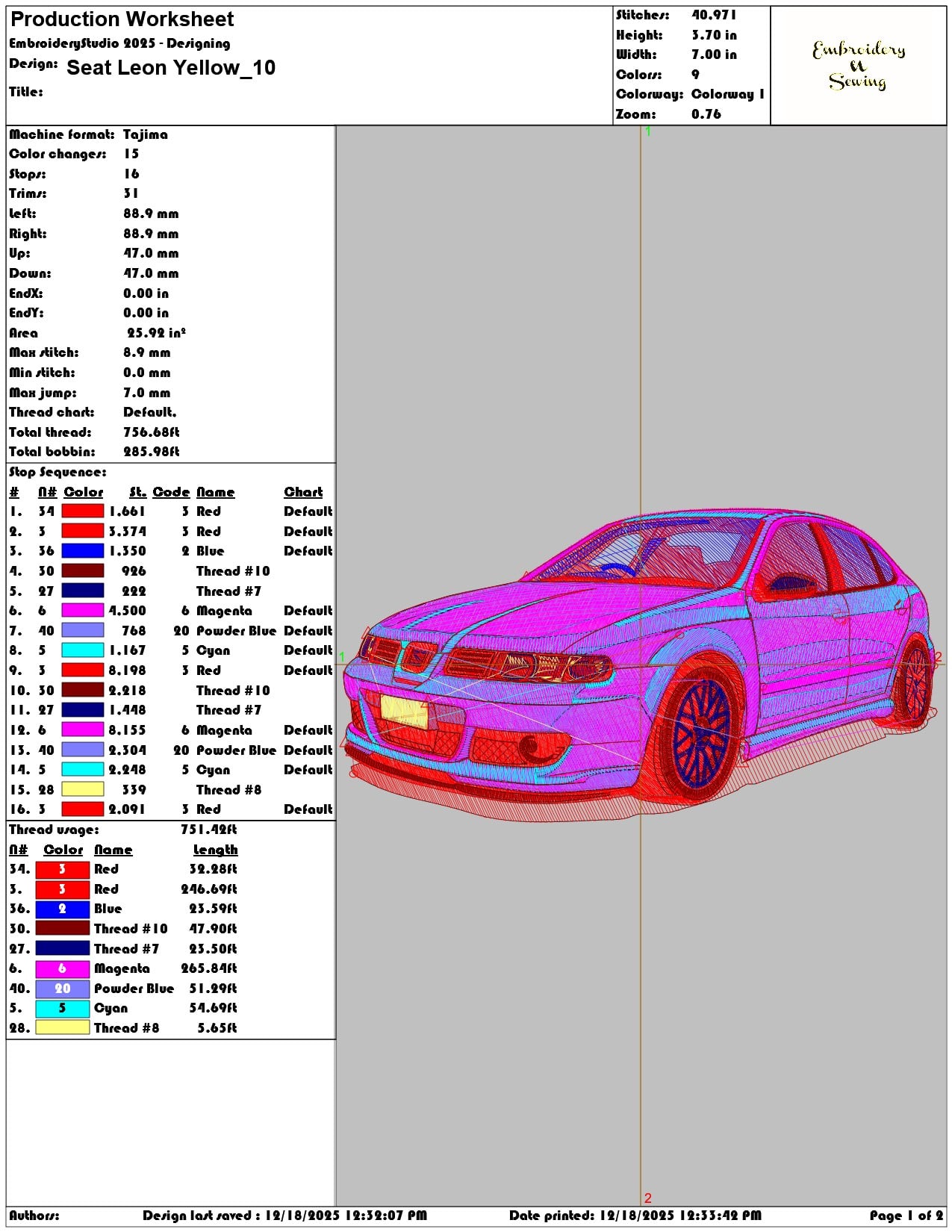Click the Total bobbin value '285.98ft'
952x1232 pixels.
(152, 452)
